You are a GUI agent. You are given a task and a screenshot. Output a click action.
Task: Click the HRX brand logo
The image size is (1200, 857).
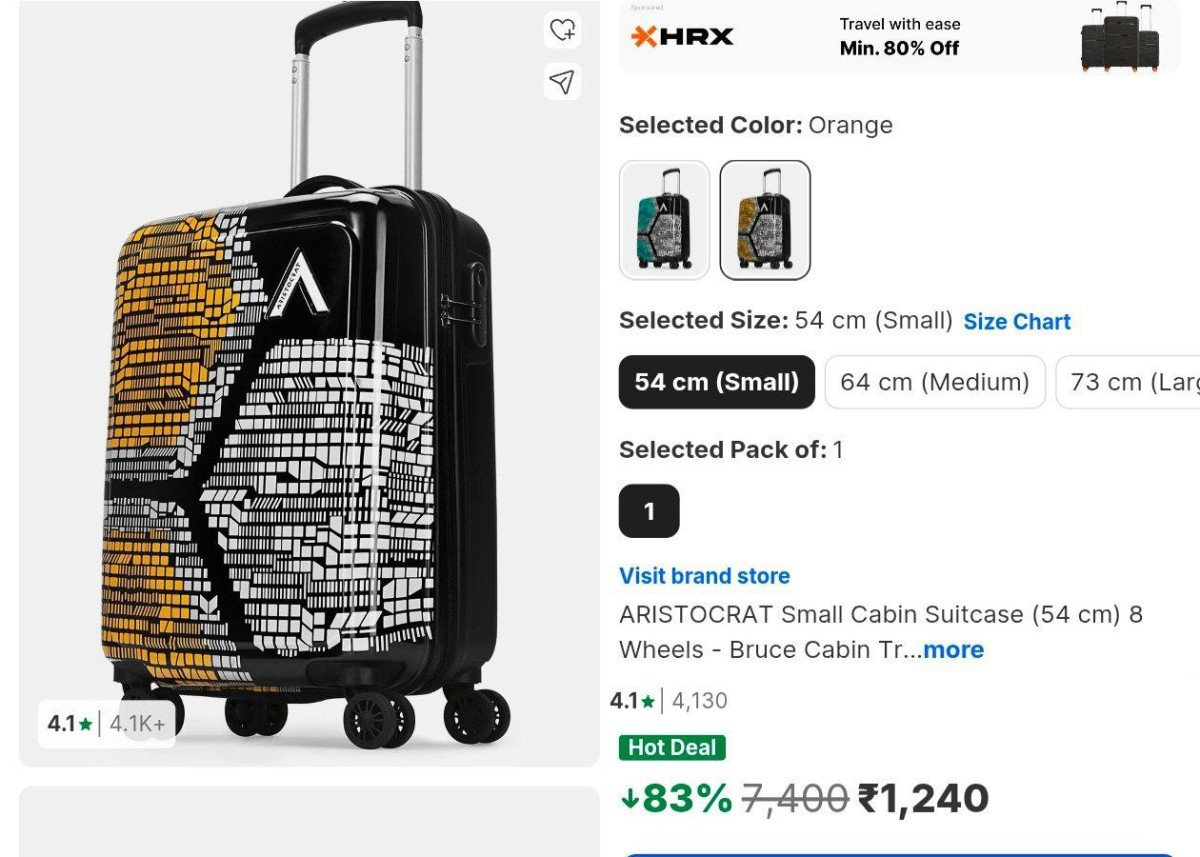(683, 37)
